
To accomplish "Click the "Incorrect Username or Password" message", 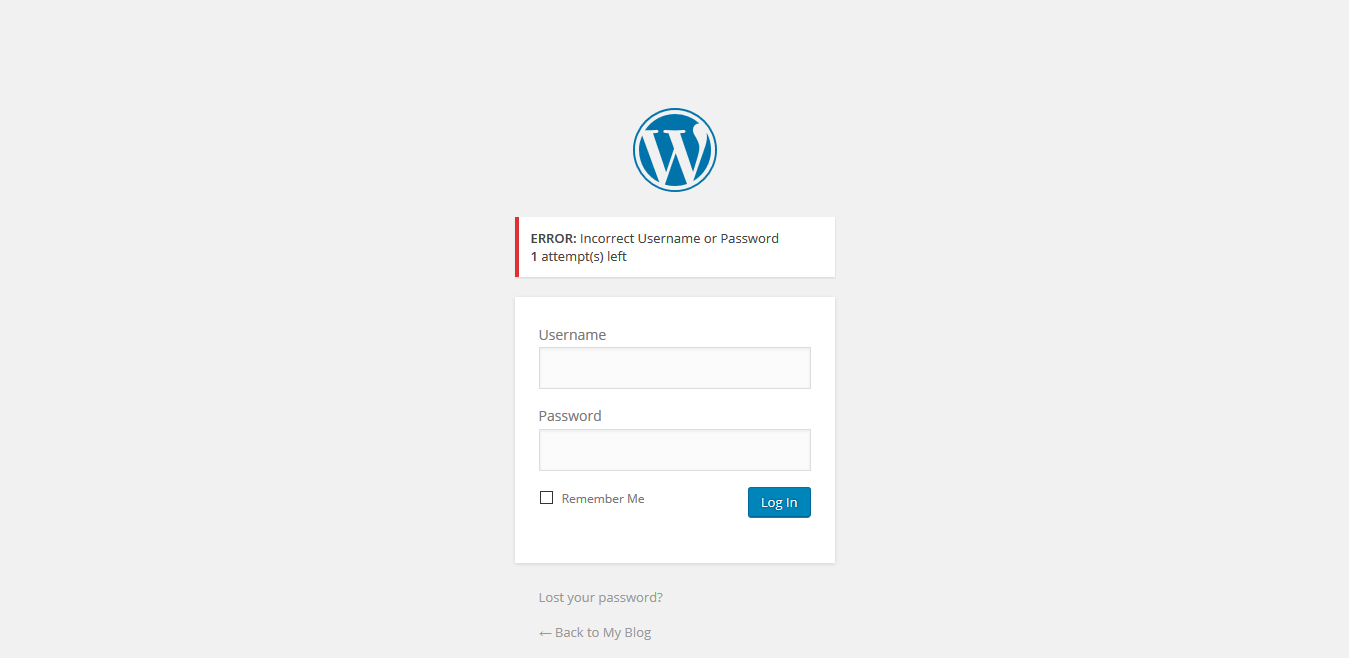I will [x=679, y=239].
